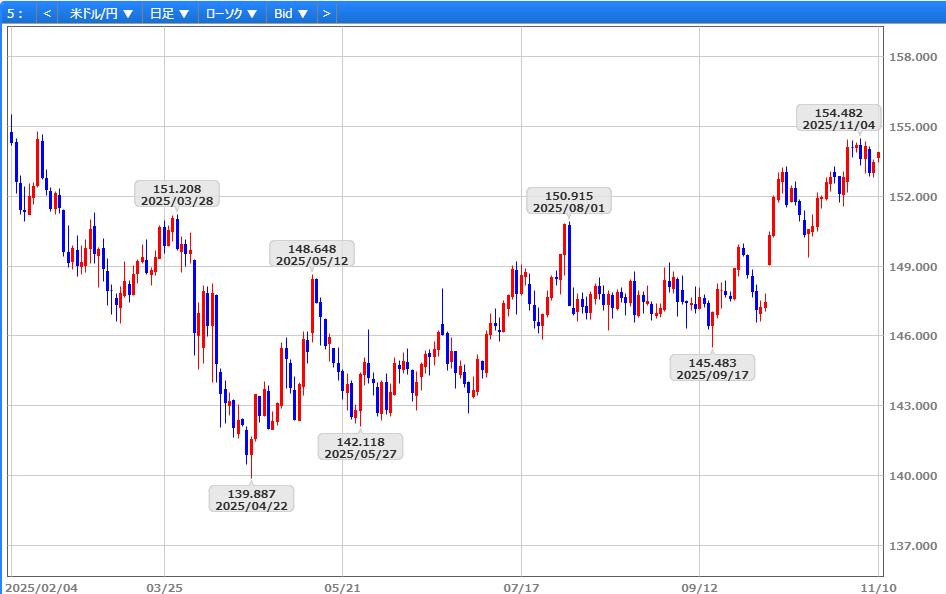Open the 米ドル/円 currency pair dropdown

(x=101, y=13)
